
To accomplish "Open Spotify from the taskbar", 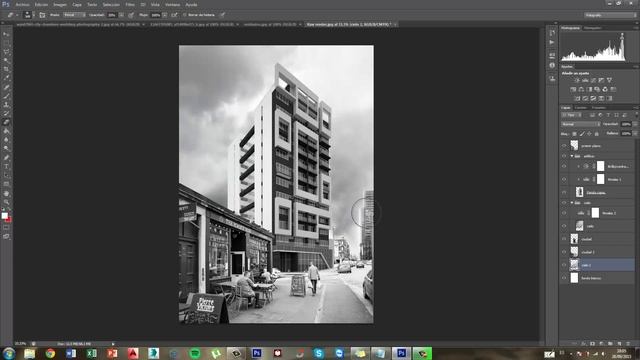I will (x=195, y=353).
